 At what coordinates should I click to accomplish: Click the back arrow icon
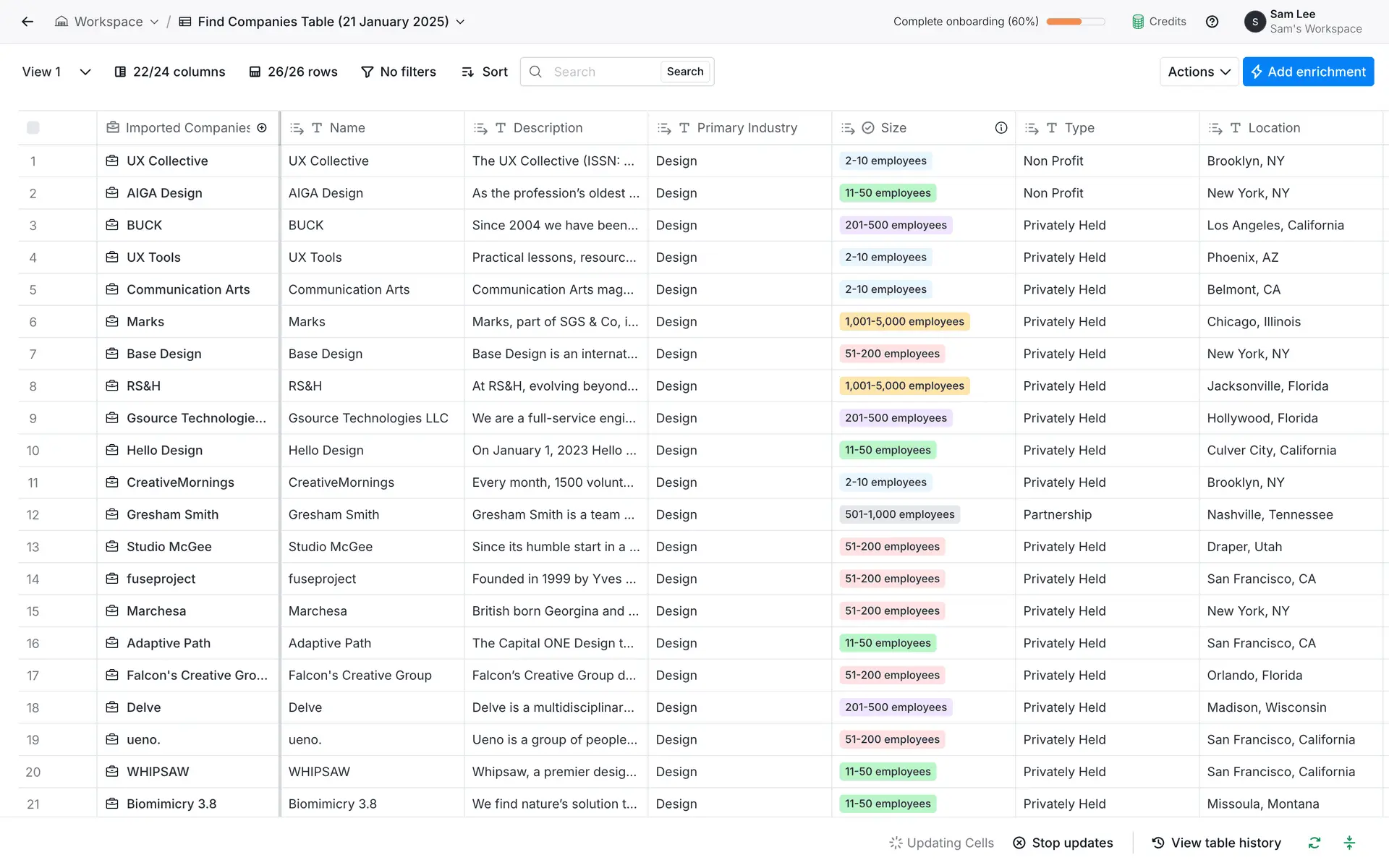[27, 22]
